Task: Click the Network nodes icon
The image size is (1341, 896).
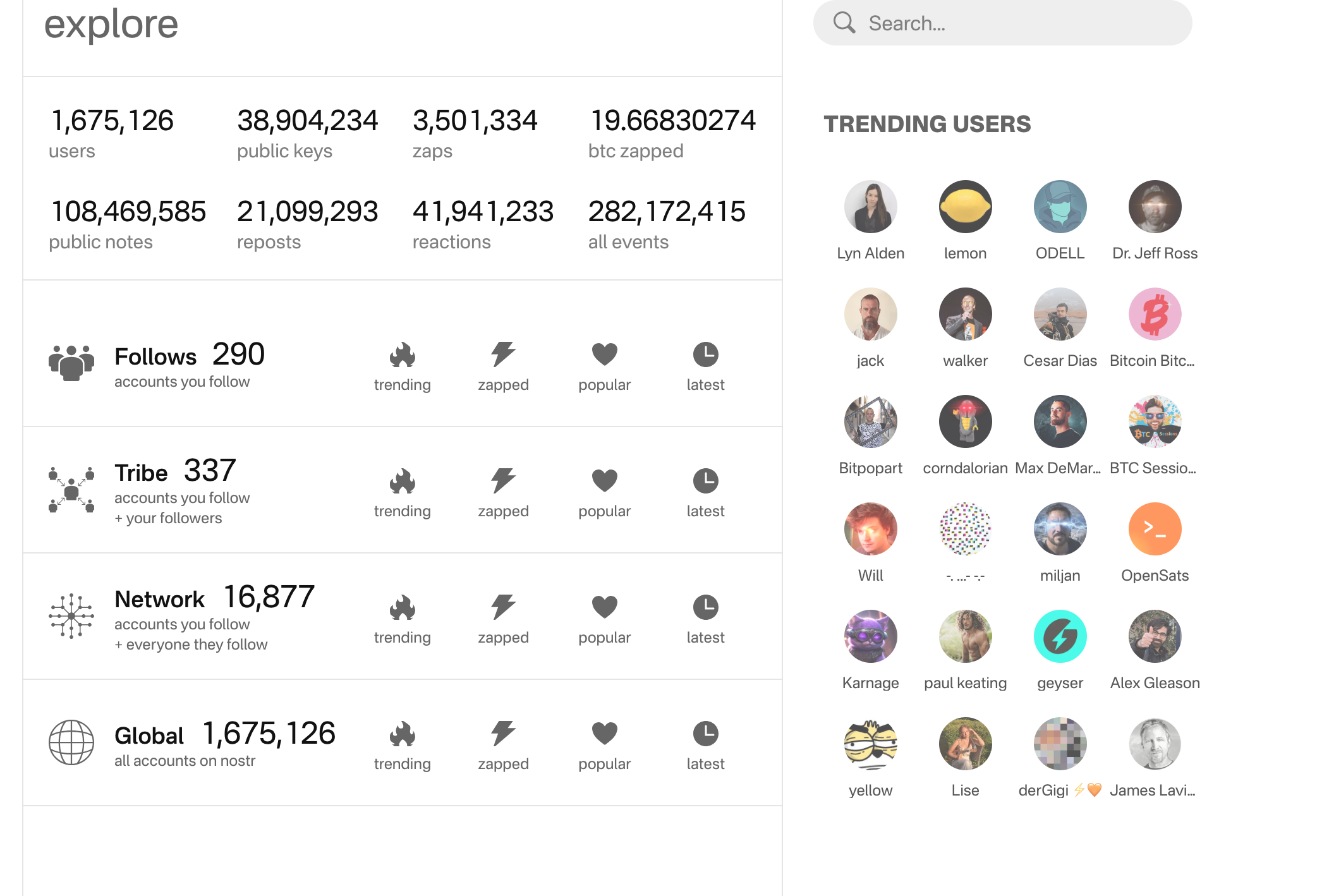Action: pos(71,616)
